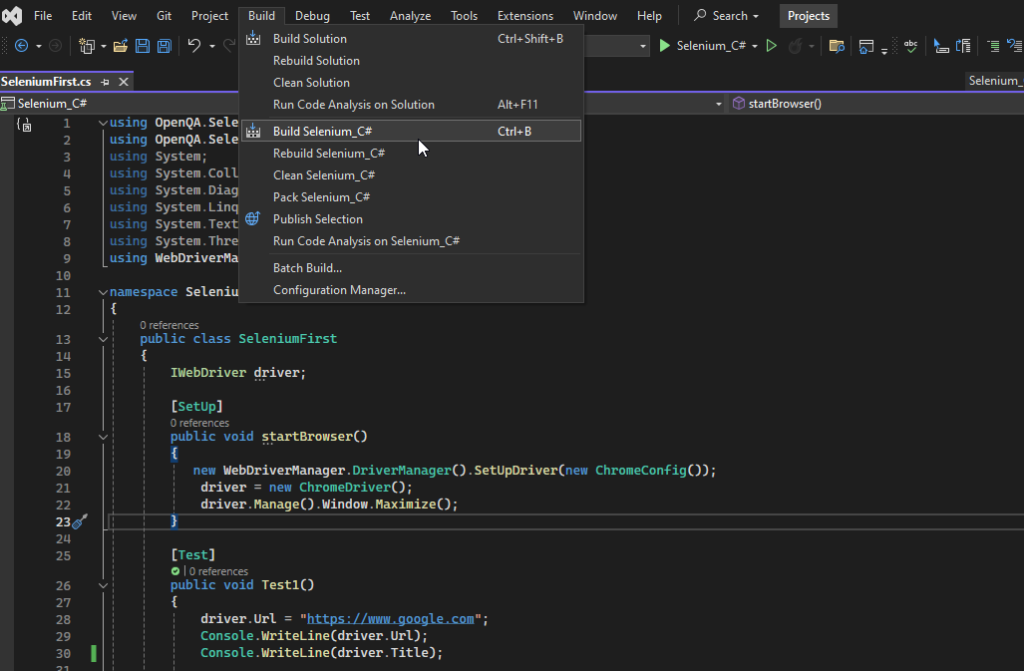Image resolution: width=1024 pixels, height=671 pixels.
Task: Open the Debug menu
Action: pos(311,15)
